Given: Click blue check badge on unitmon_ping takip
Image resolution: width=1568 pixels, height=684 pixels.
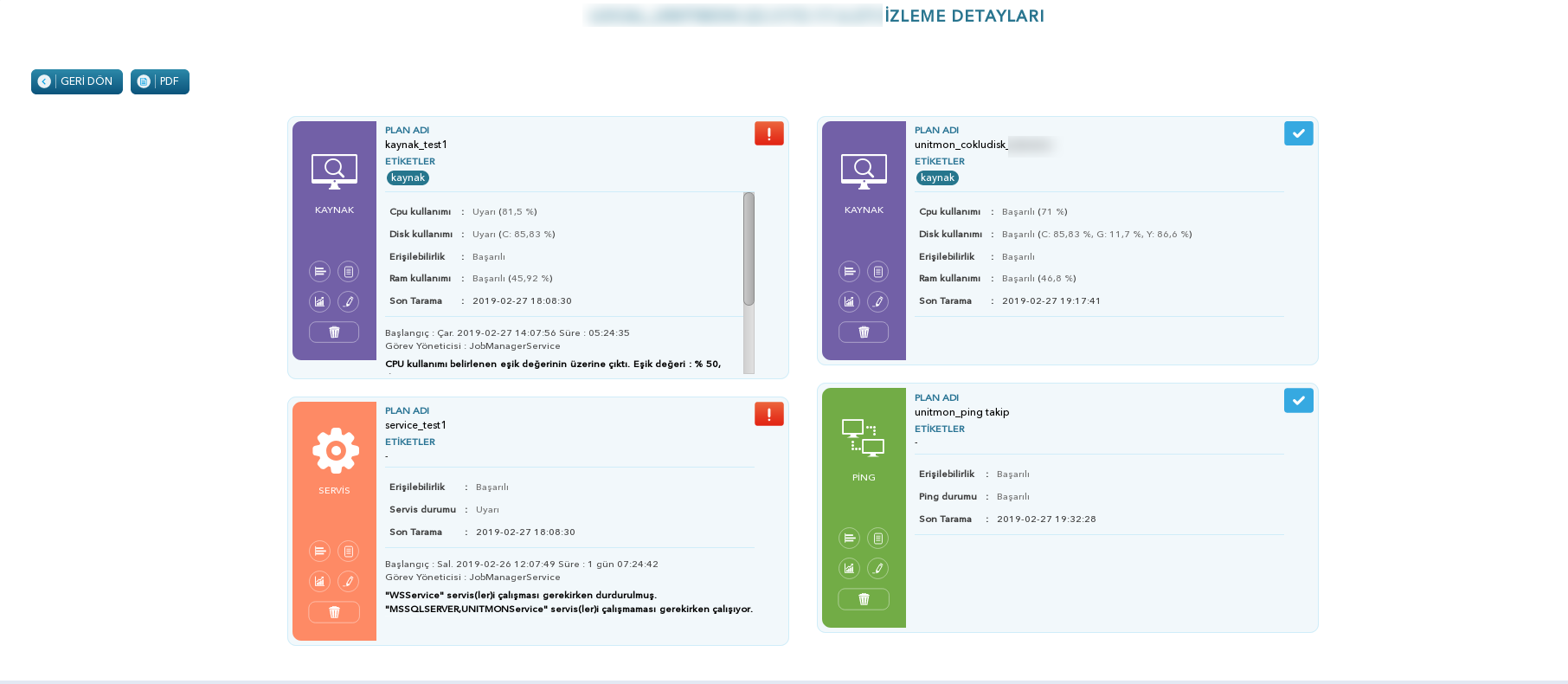Looking at the screenshot, I should [1298, 400].
